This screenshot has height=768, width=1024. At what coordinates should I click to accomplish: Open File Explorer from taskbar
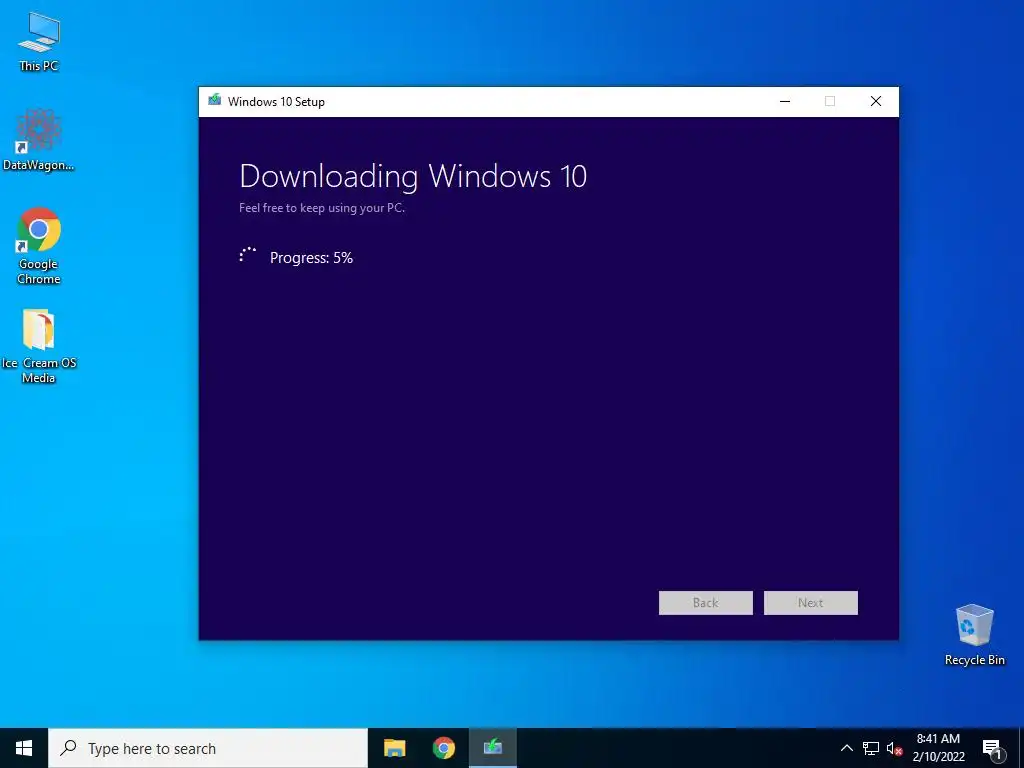(394, 748)
